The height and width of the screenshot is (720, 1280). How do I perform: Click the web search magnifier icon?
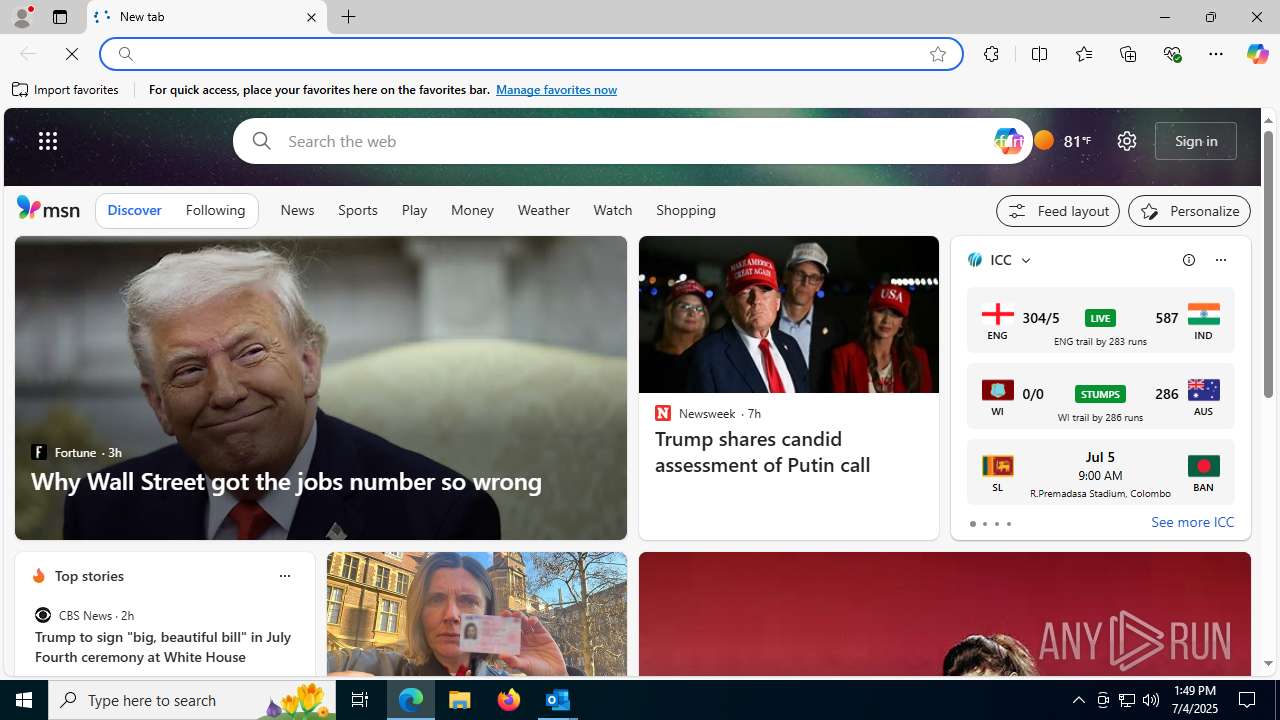(x=261, y=141)
